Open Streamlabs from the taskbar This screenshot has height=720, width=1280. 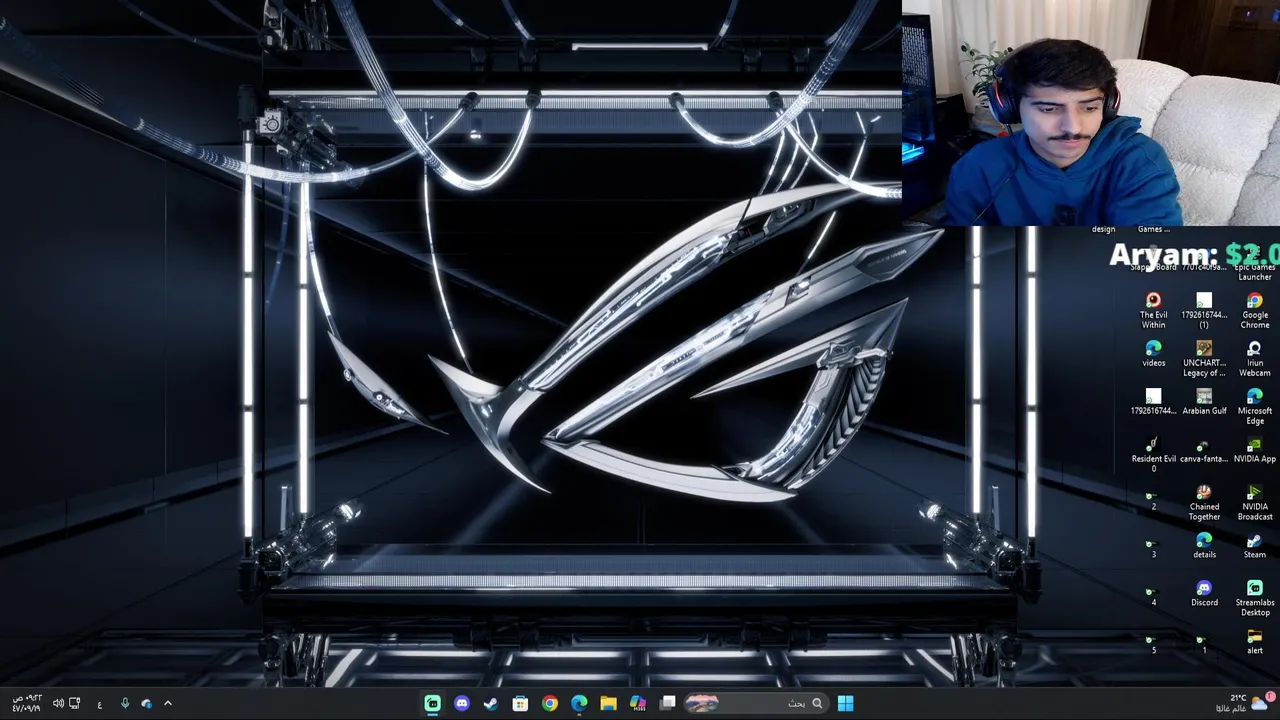point(432,704)
